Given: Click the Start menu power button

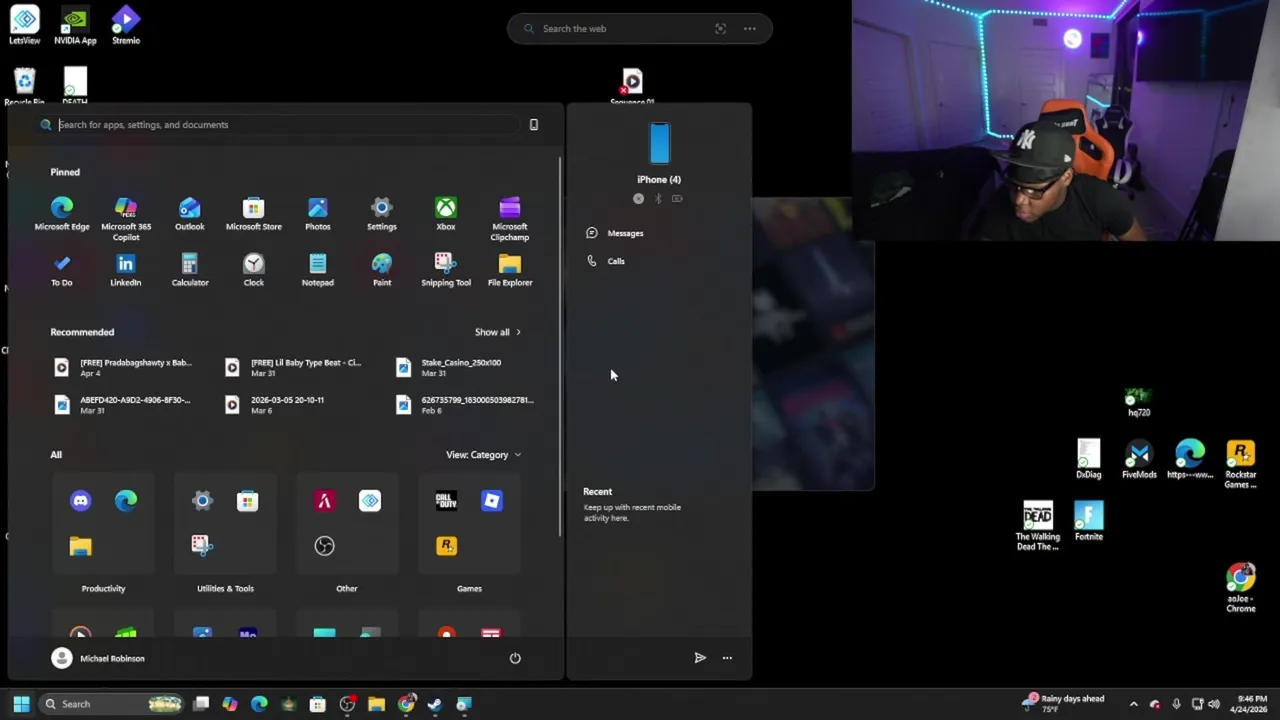Looking at the screenshot, I should point(515,658).
